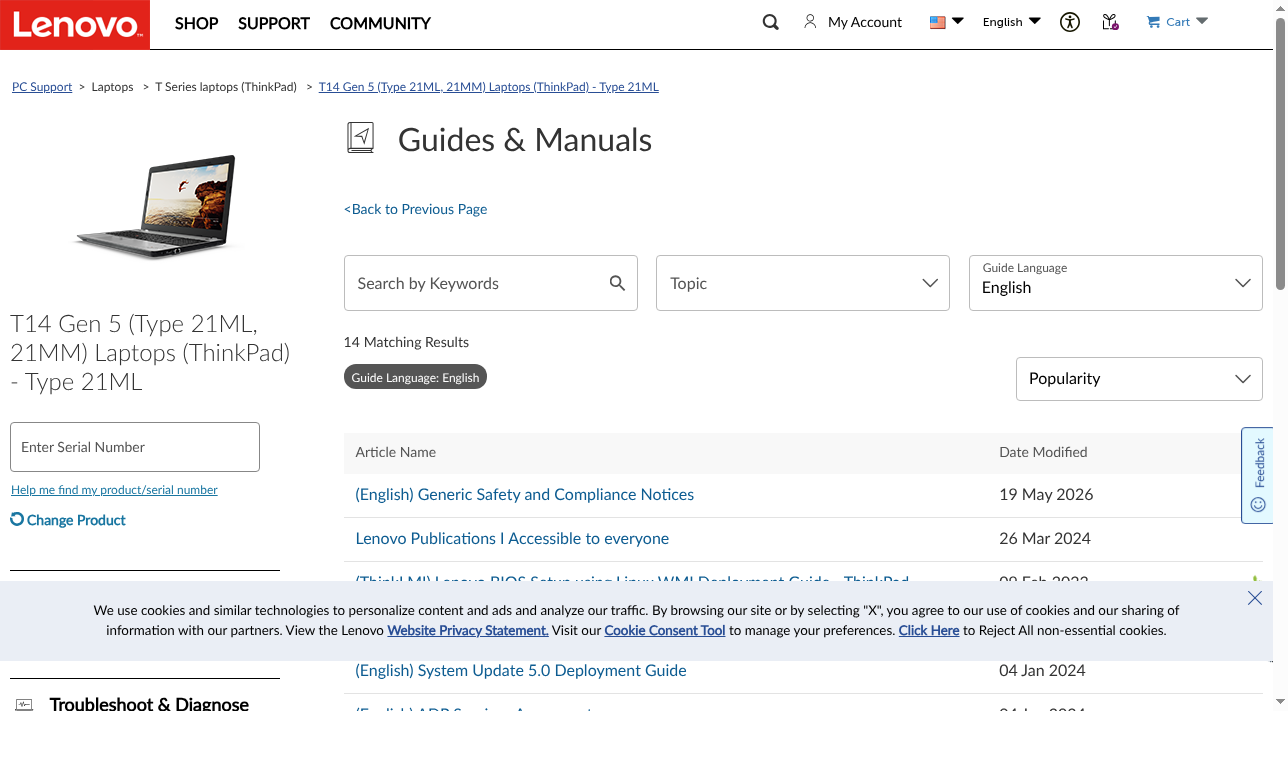Open Lenovo Publications Accessible to everyone article
Screen dimensions: 1288x763
(512, 538)
